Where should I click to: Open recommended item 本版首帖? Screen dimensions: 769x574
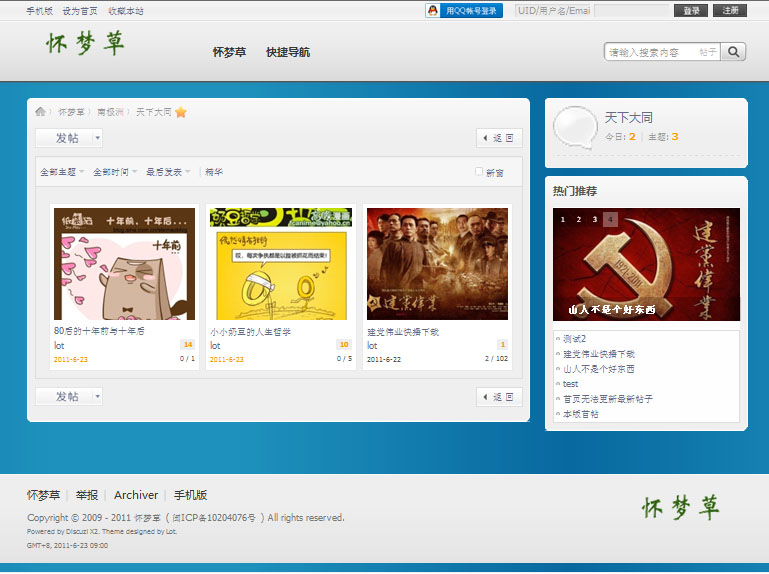click(581, 414)
